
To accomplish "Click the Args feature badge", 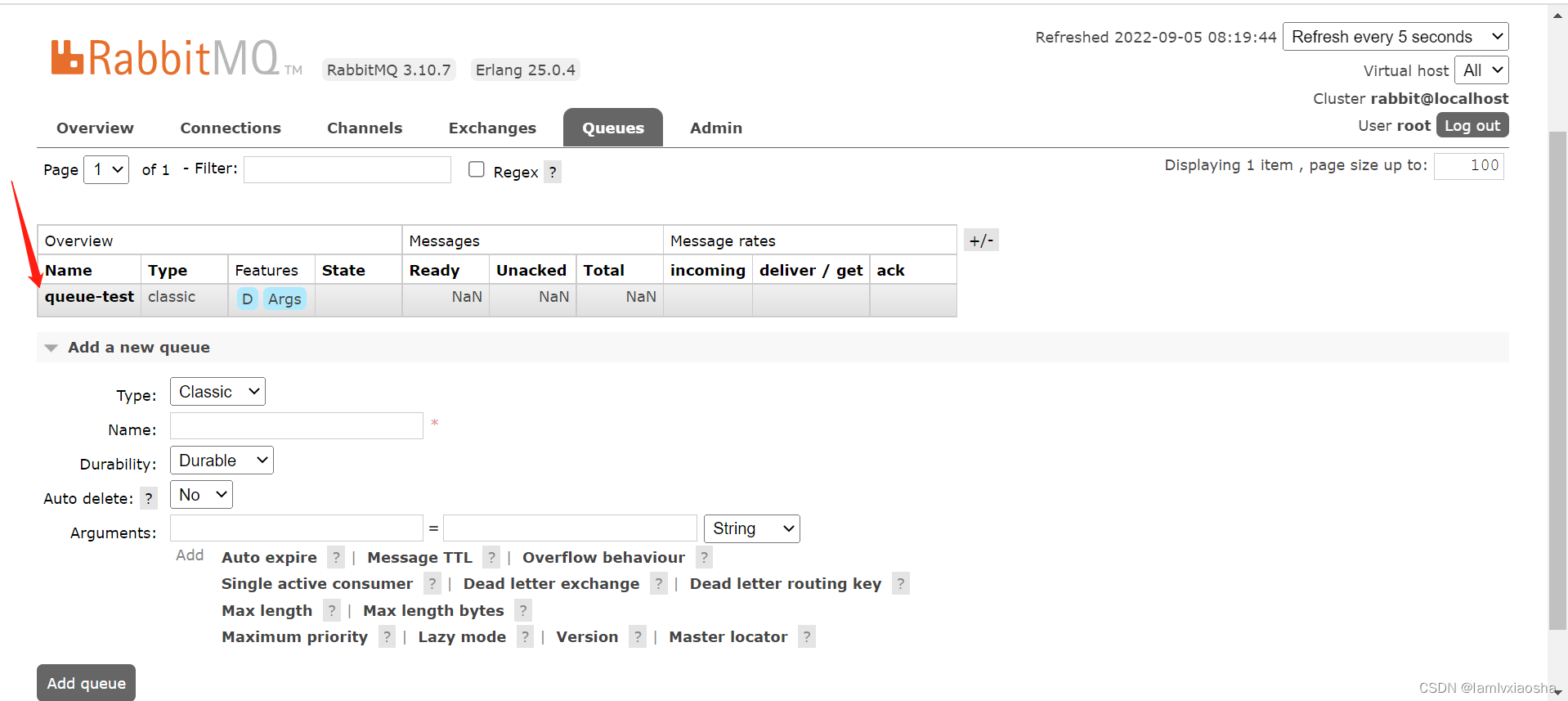I will [x=284, y=299].
